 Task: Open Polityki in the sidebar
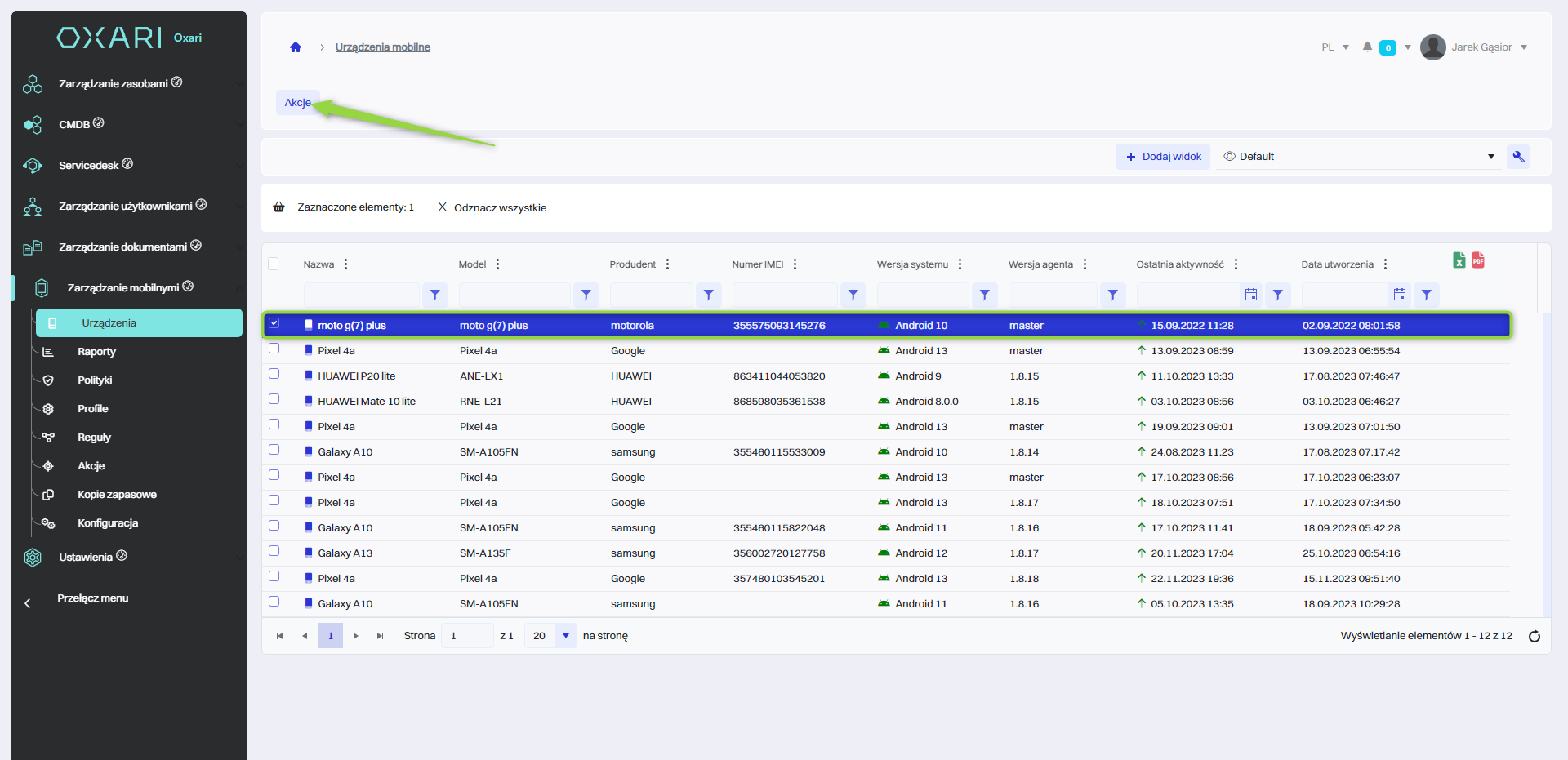[95, 380]
